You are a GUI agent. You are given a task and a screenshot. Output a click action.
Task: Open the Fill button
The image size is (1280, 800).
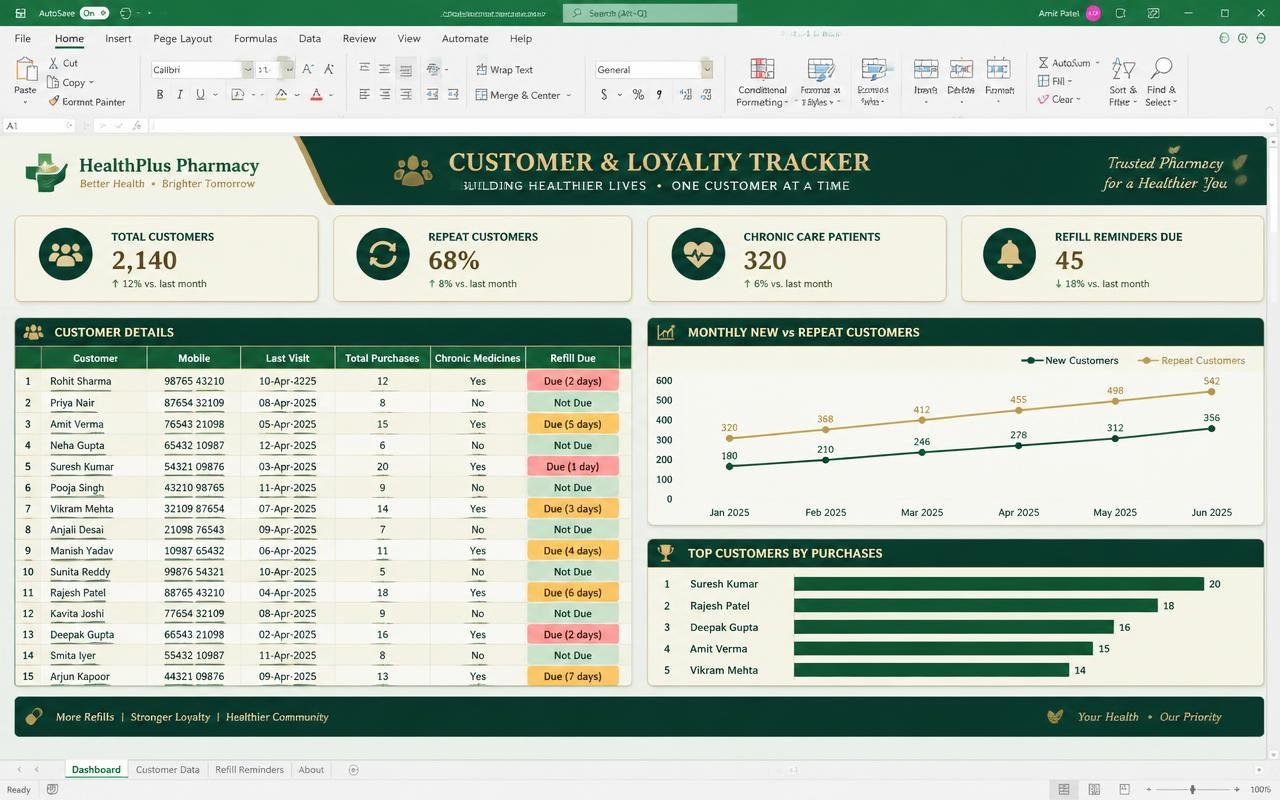click(1054, 82)
